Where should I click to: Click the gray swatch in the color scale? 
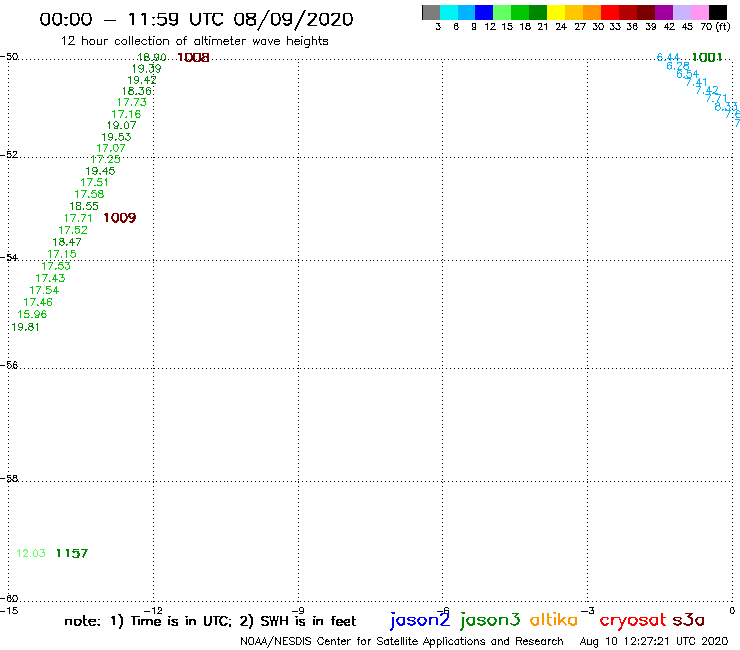[431, 12]
